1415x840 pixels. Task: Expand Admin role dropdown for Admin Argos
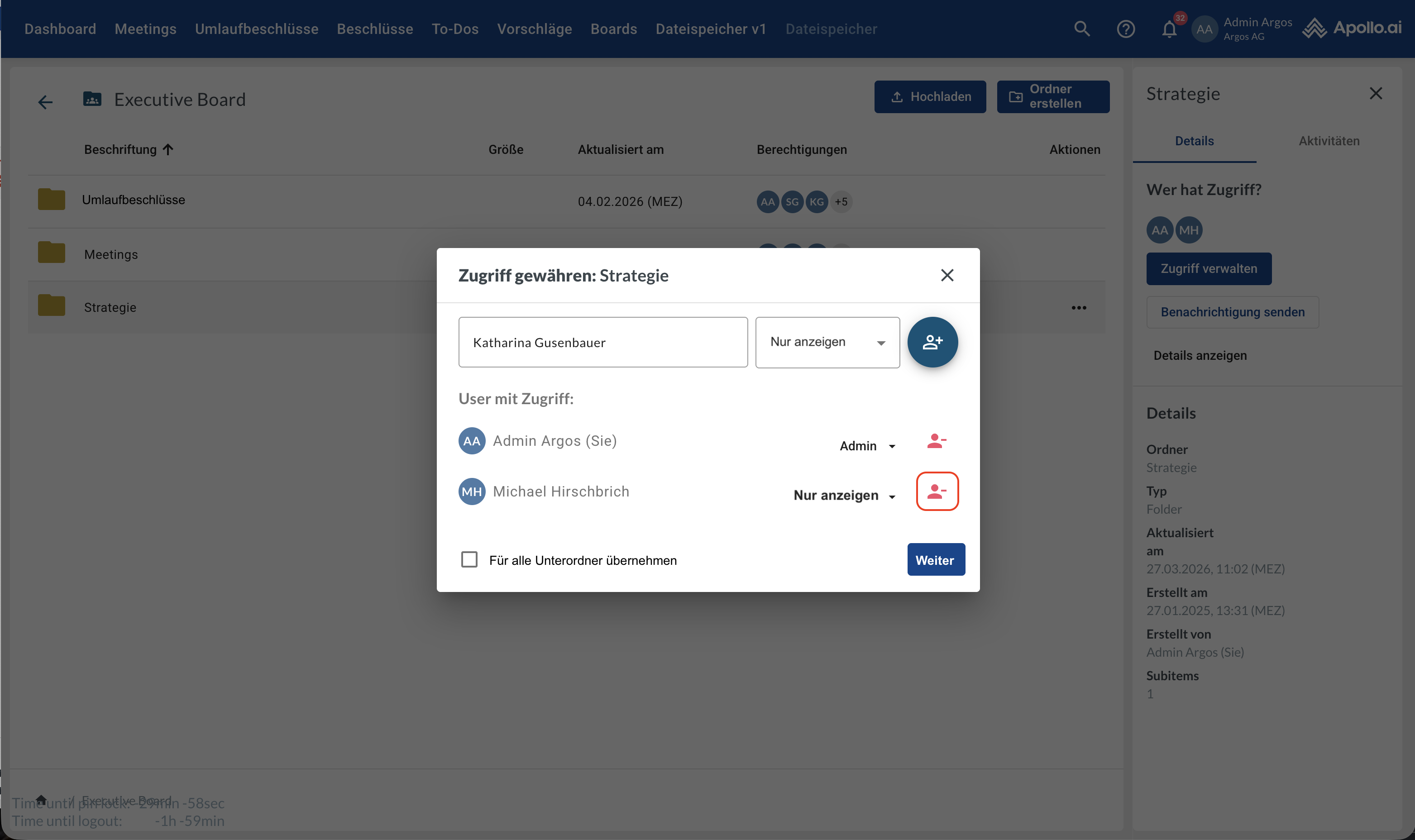tap(867, 446)
